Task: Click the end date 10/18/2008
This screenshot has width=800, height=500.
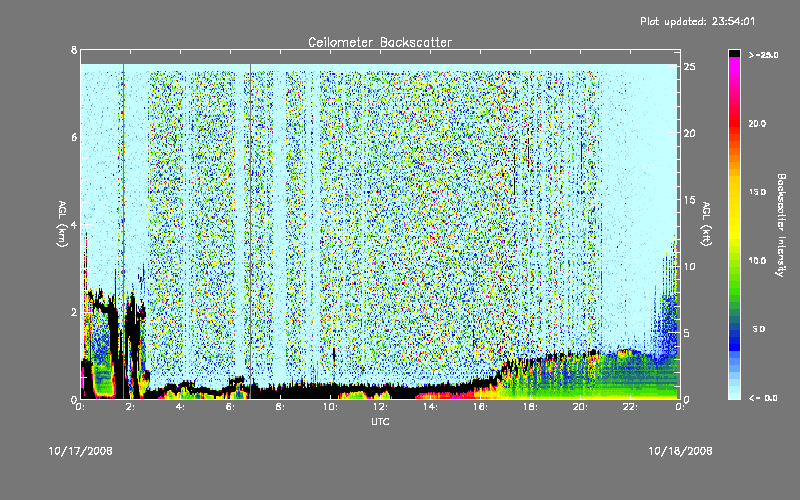Action: (x=680, y=451)
